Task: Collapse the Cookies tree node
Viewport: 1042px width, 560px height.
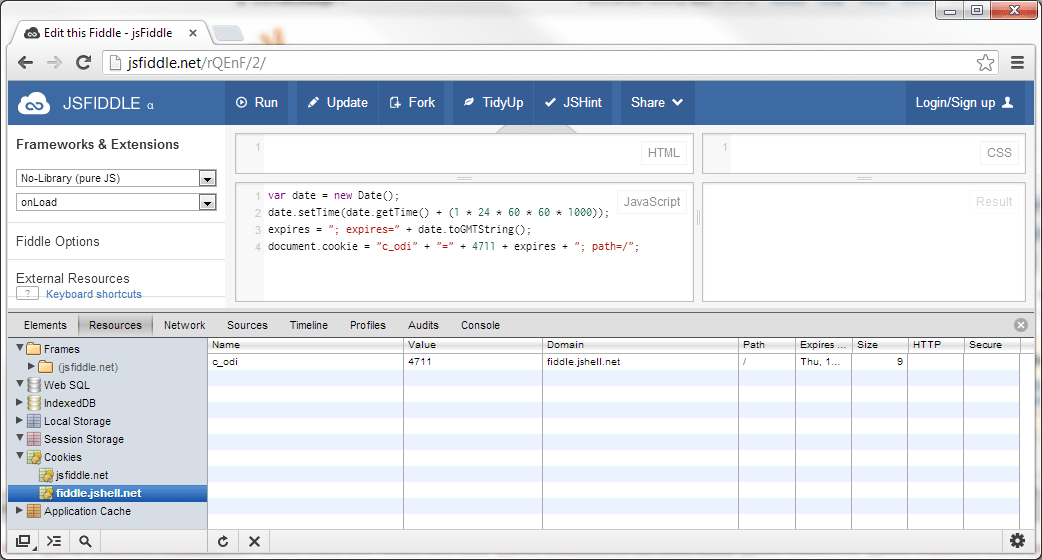Action: pyautogui.click(x=20, y=456)
